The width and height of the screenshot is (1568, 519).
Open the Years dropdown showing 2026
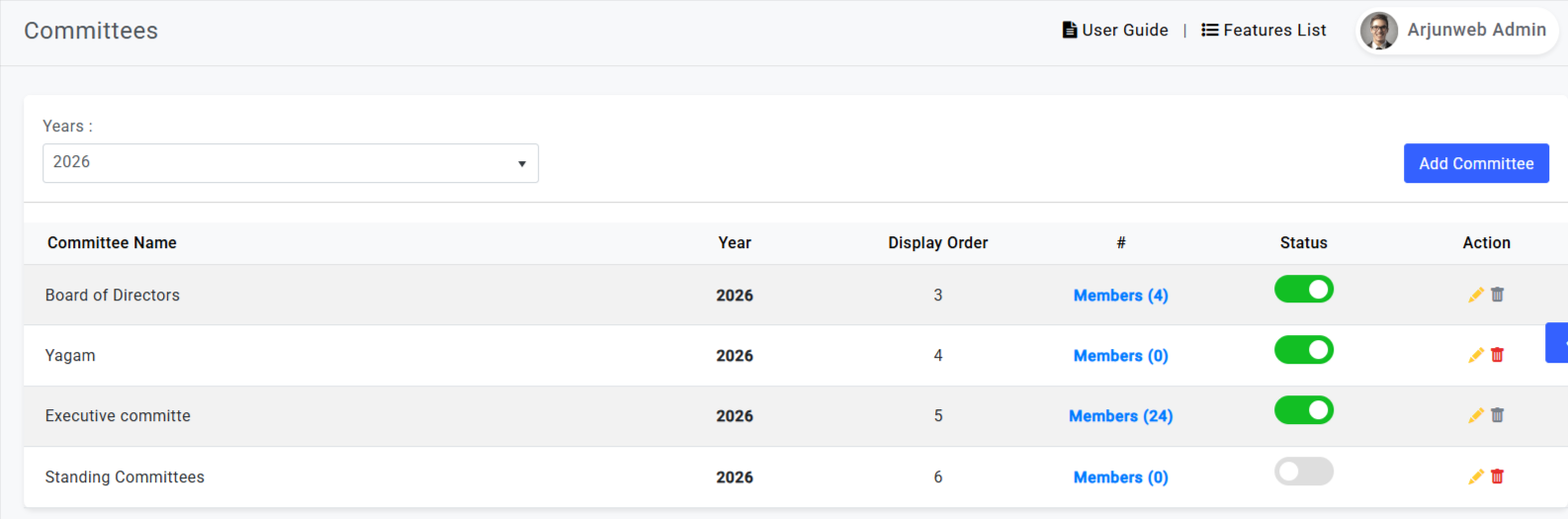pos(291,163)
